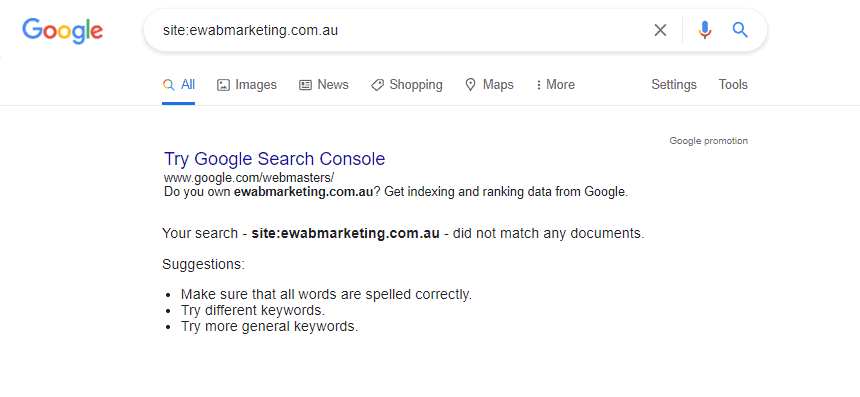Open the Tools filter options
The image size is (860, 397).
(733, 85)
